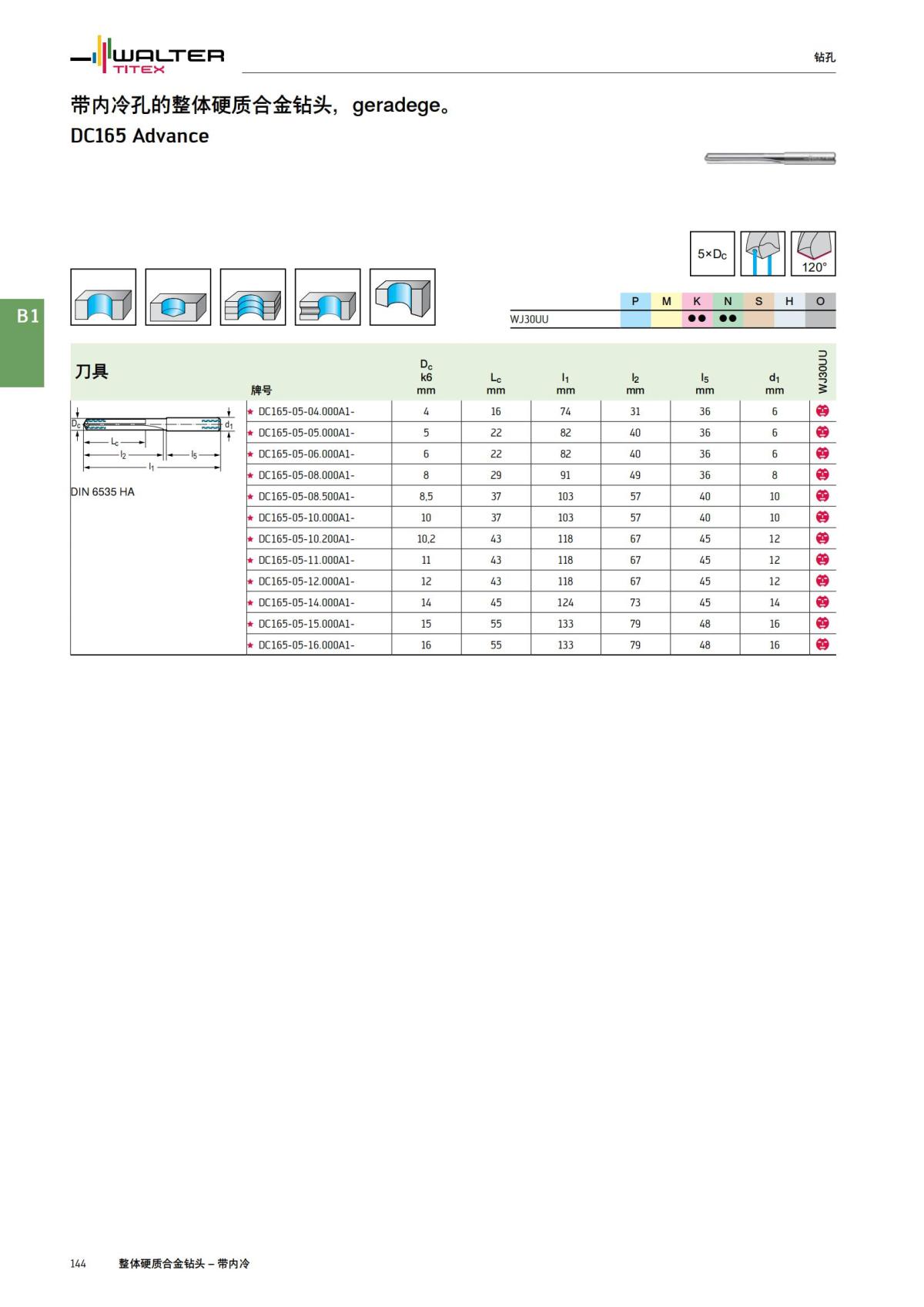Click the red availability icon for DC165-05-05.000A1-
This screenshot has height=1307, width=924.
coord(822,432)
